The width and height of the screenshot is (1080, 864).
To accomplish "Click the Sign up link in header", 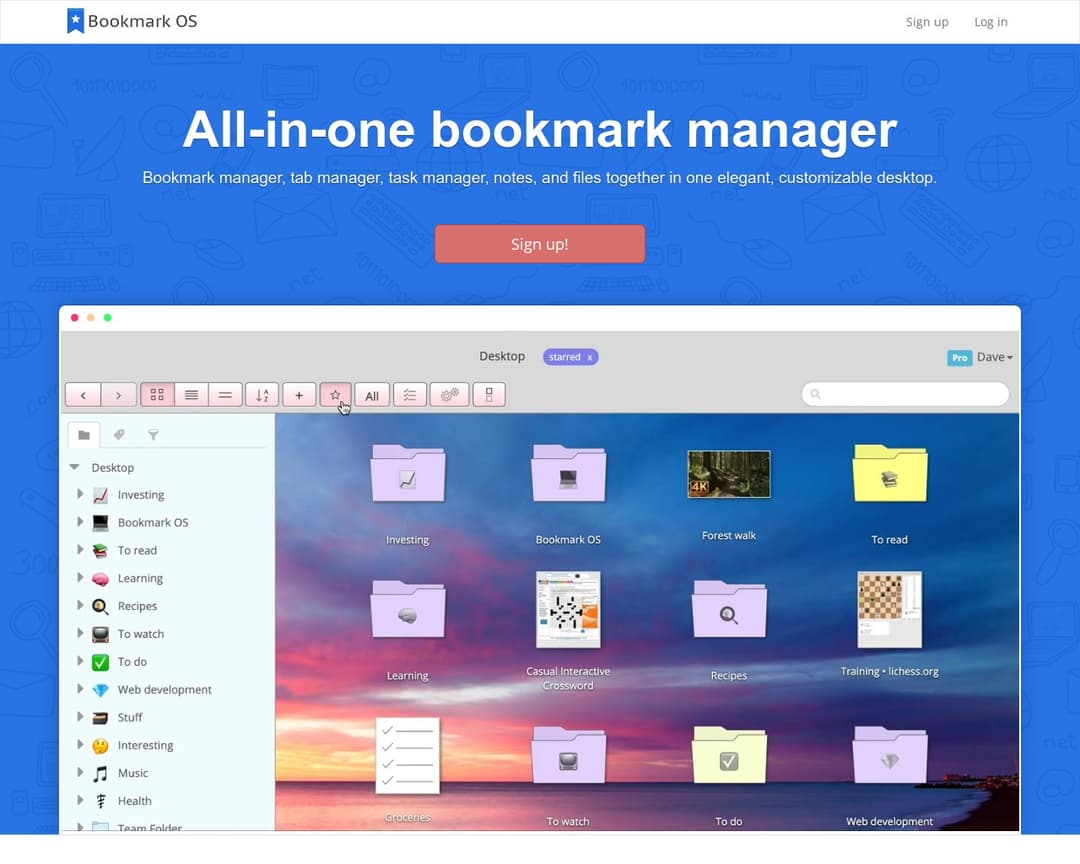I will [x=926, y=22].
